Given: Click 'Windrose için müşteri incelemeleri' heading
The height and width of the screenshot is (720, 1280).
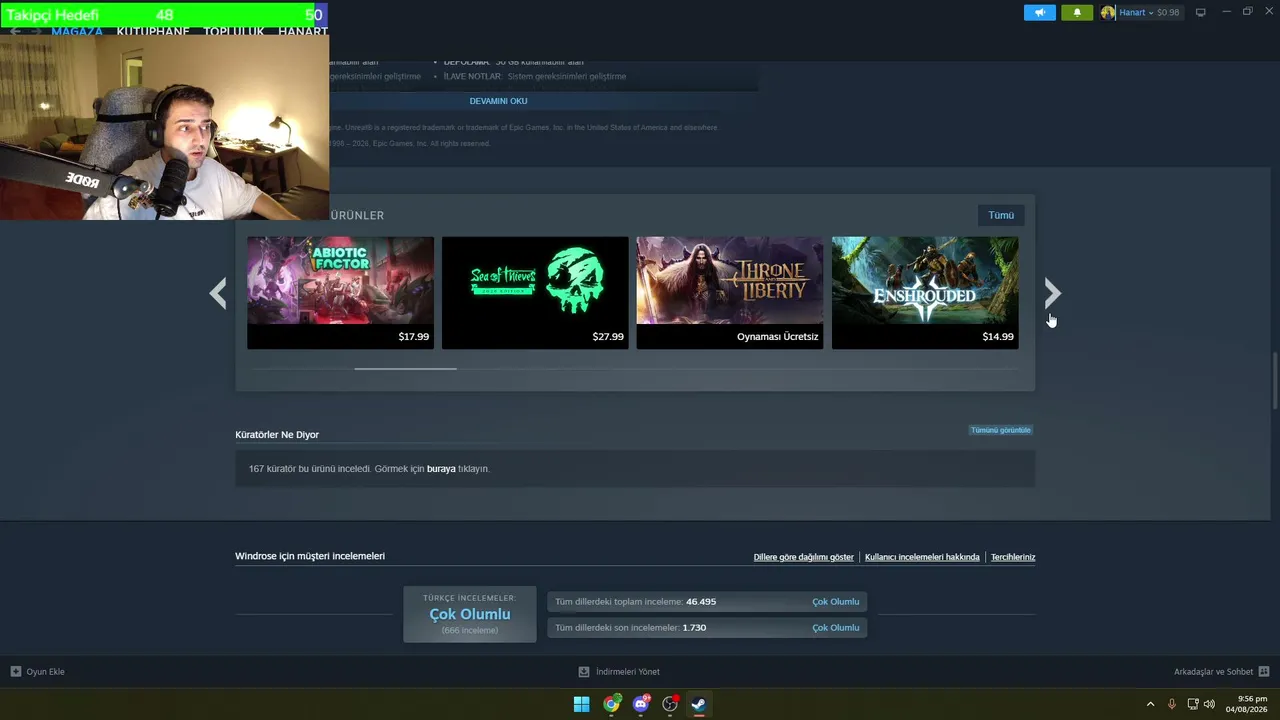Looking at the screenshot, I should [x=310, y=556].
